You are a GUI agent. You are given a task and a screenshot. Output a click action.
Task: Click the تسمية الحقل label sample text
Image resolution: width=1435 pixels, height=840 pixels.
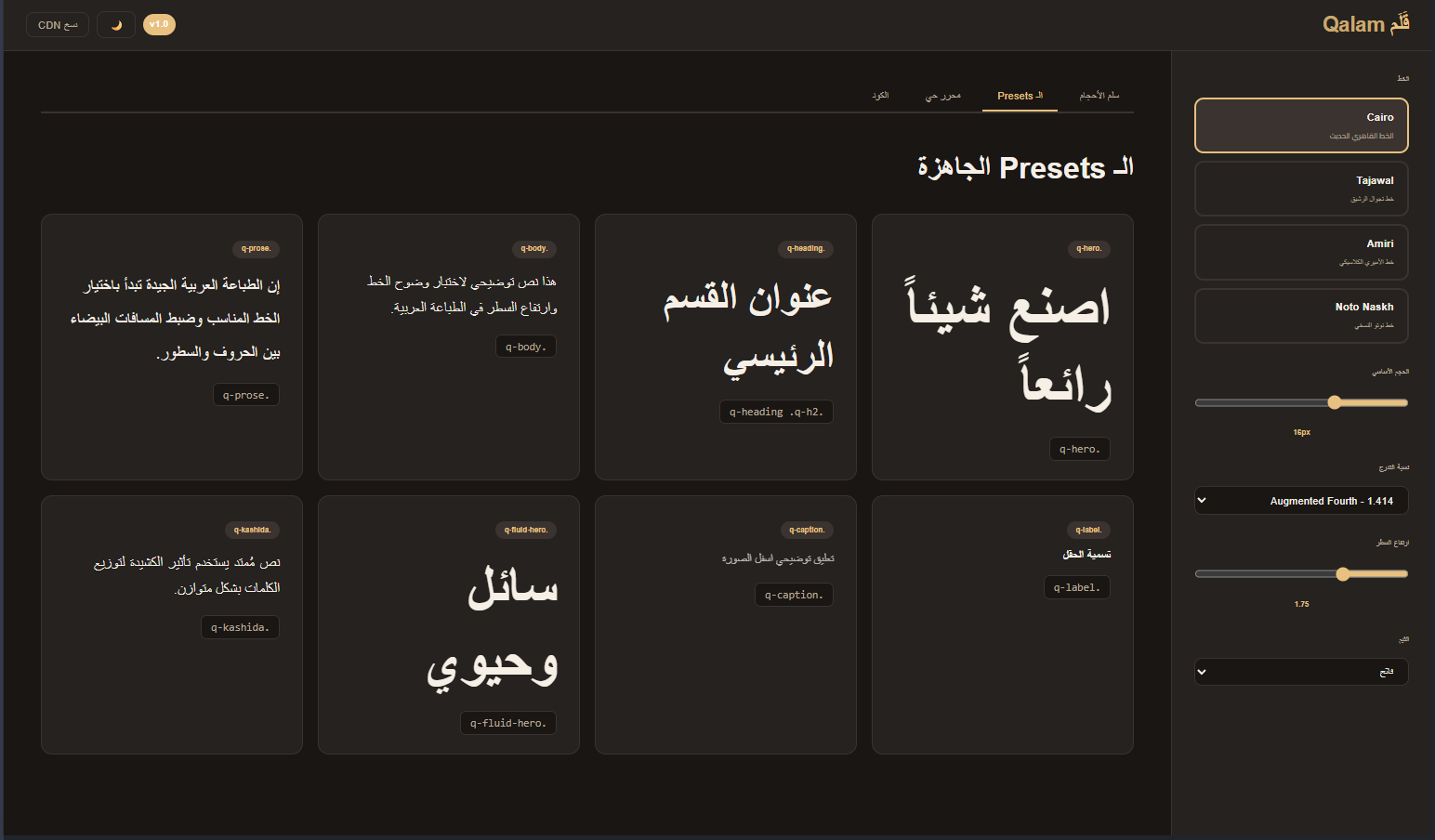[1086, 555]
